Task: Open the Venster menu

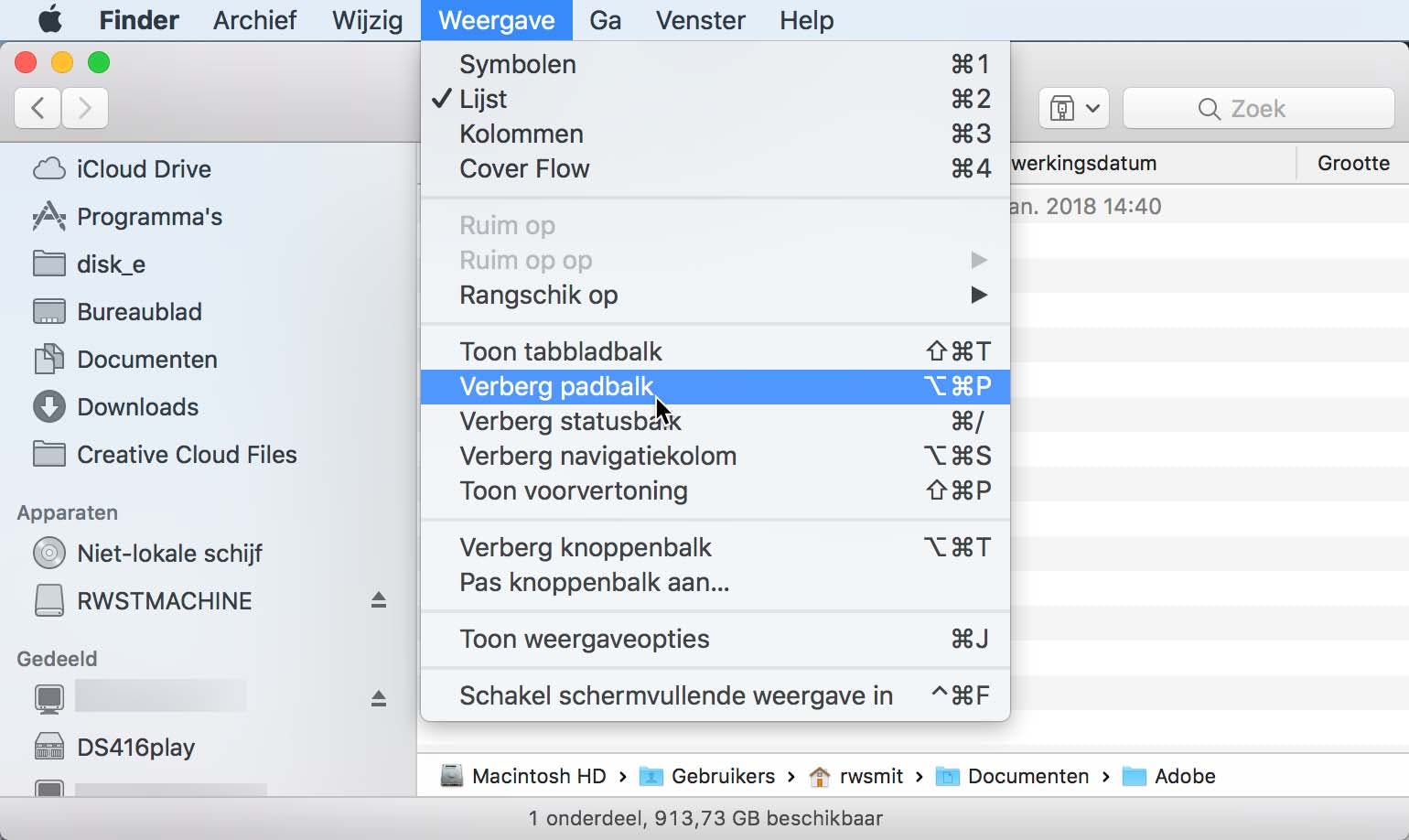Action: click(x=700, y=20)
